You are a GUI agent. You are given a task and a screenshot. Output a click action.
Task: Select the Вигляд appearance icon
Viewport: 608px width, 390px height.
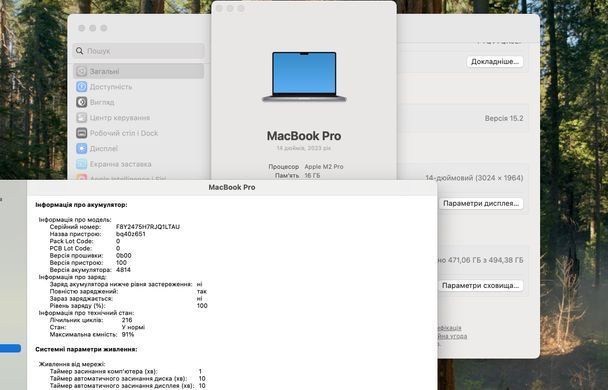pyautogui.click(x=81, y=102)
